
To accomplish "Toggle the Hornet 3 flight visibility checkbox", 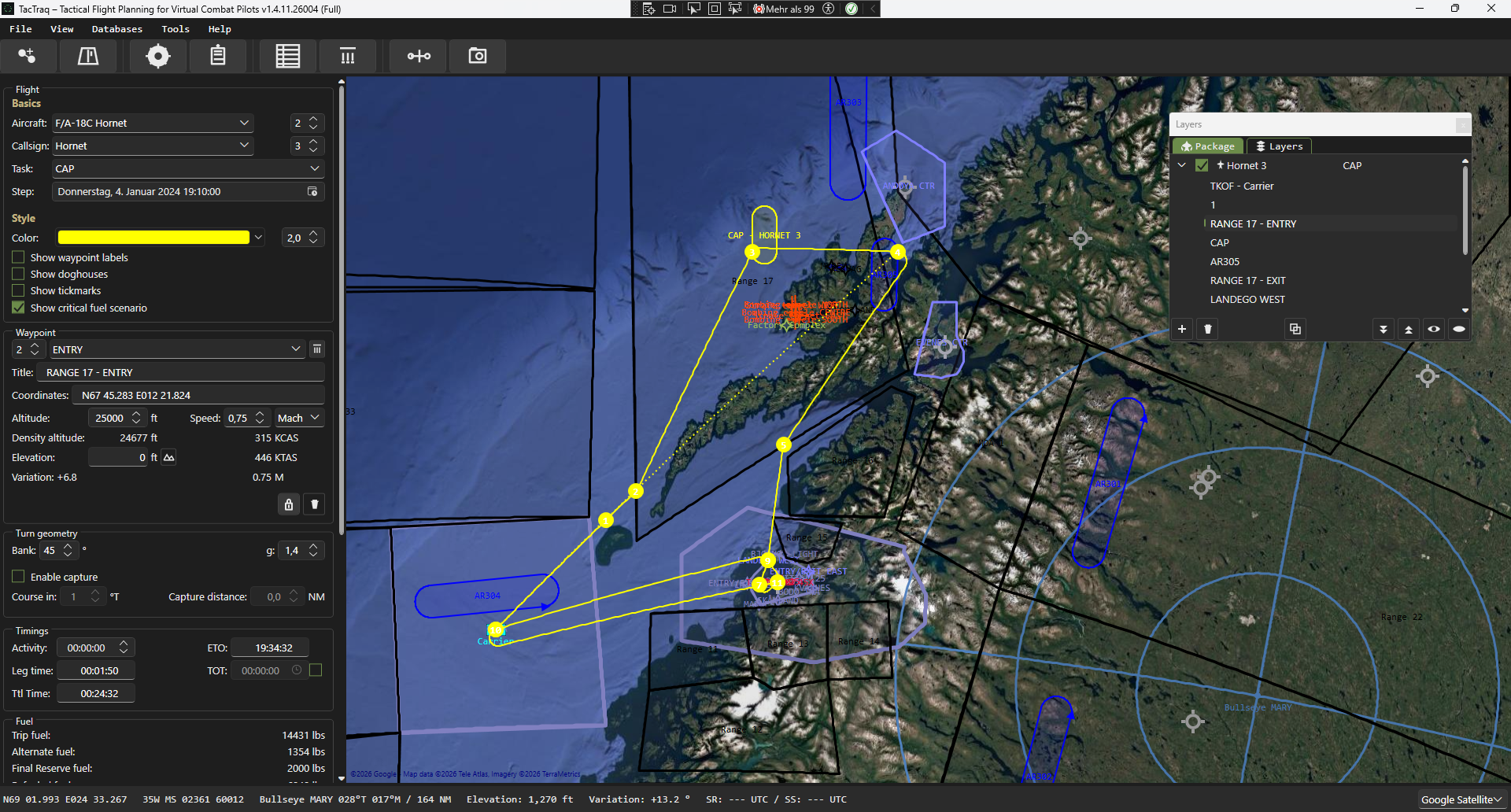I will (x=1202, y=165).
